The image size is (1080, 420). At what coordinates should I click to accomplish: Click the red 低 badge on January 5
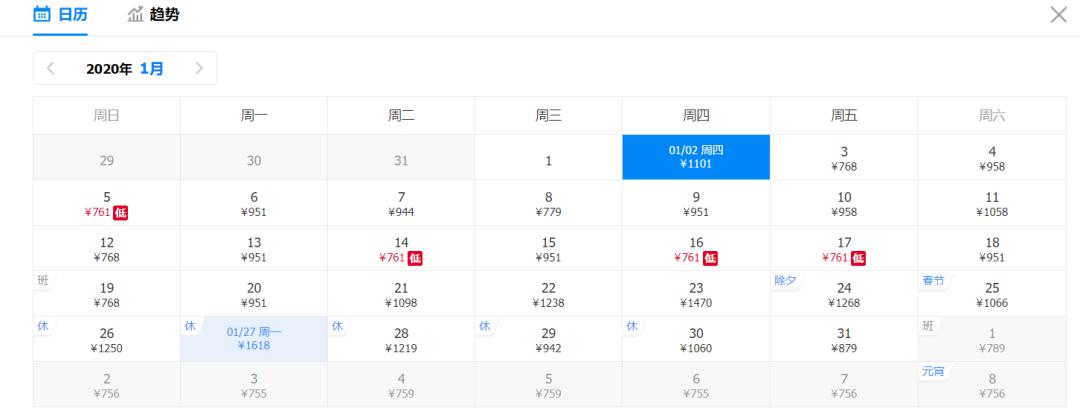click(120, 212)
